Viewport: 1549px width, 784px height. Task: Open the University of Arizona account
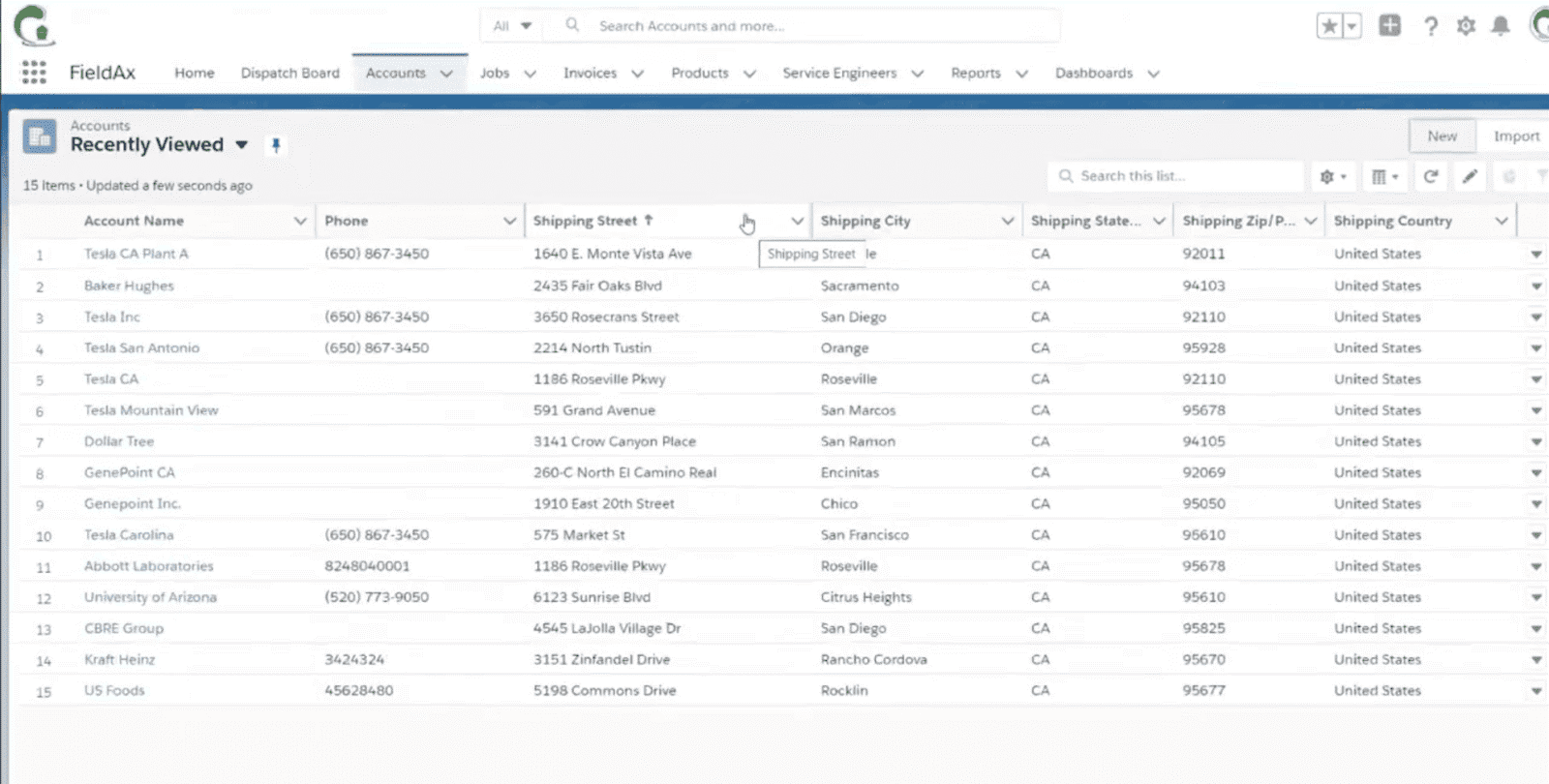pyautogui.click(x=150, y=597)
